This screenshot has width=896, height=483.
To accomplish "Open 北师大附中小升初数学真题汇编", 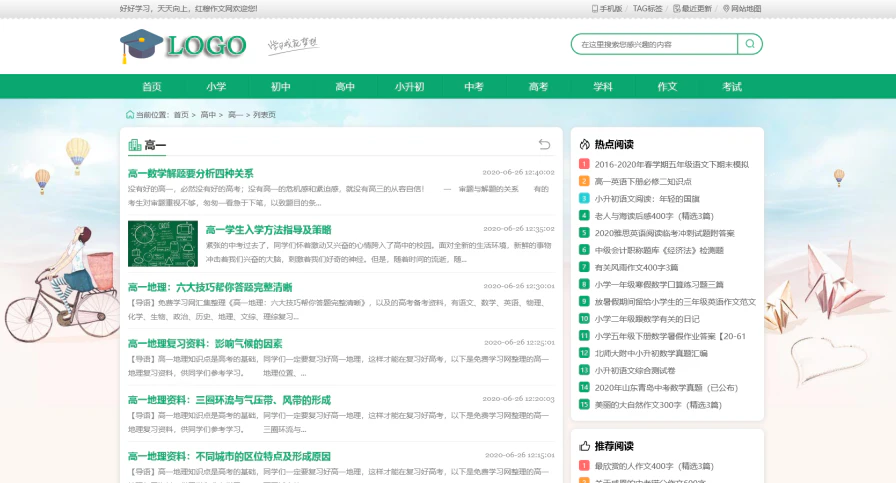I will click(x=651, y=353).
